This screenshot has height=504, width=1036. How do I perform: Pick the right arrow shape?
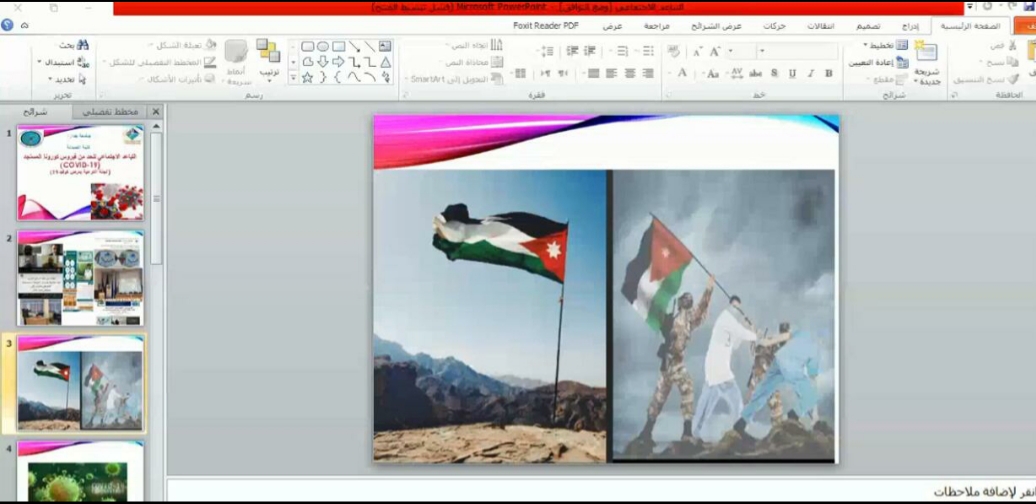(338, 61)
